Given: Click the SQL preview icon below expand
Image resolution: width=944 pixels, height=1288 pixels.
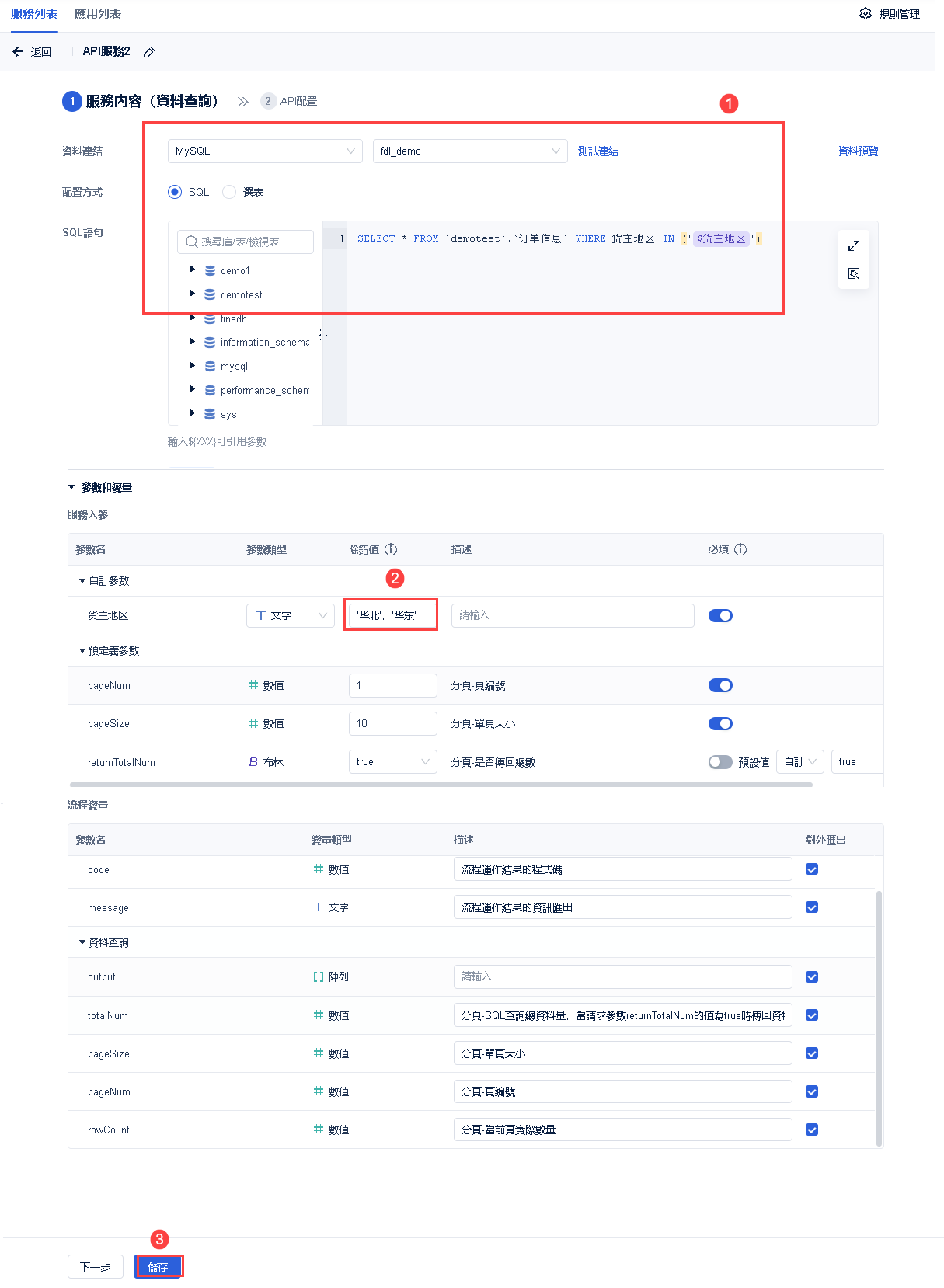Looking at the screenshot, I should [854, 273].
